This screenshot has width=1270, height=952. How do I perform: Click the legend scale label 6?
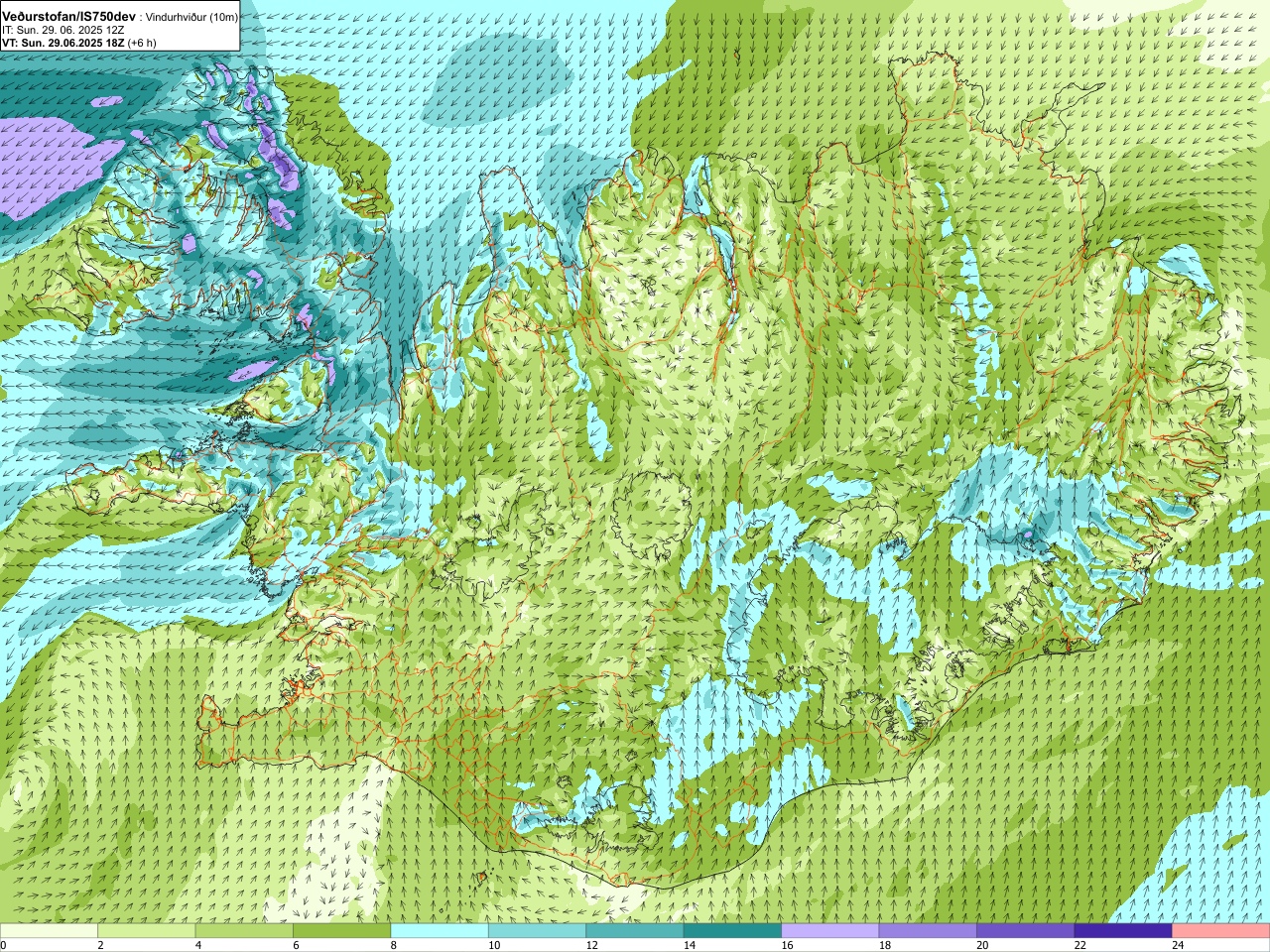click(296, 945)
